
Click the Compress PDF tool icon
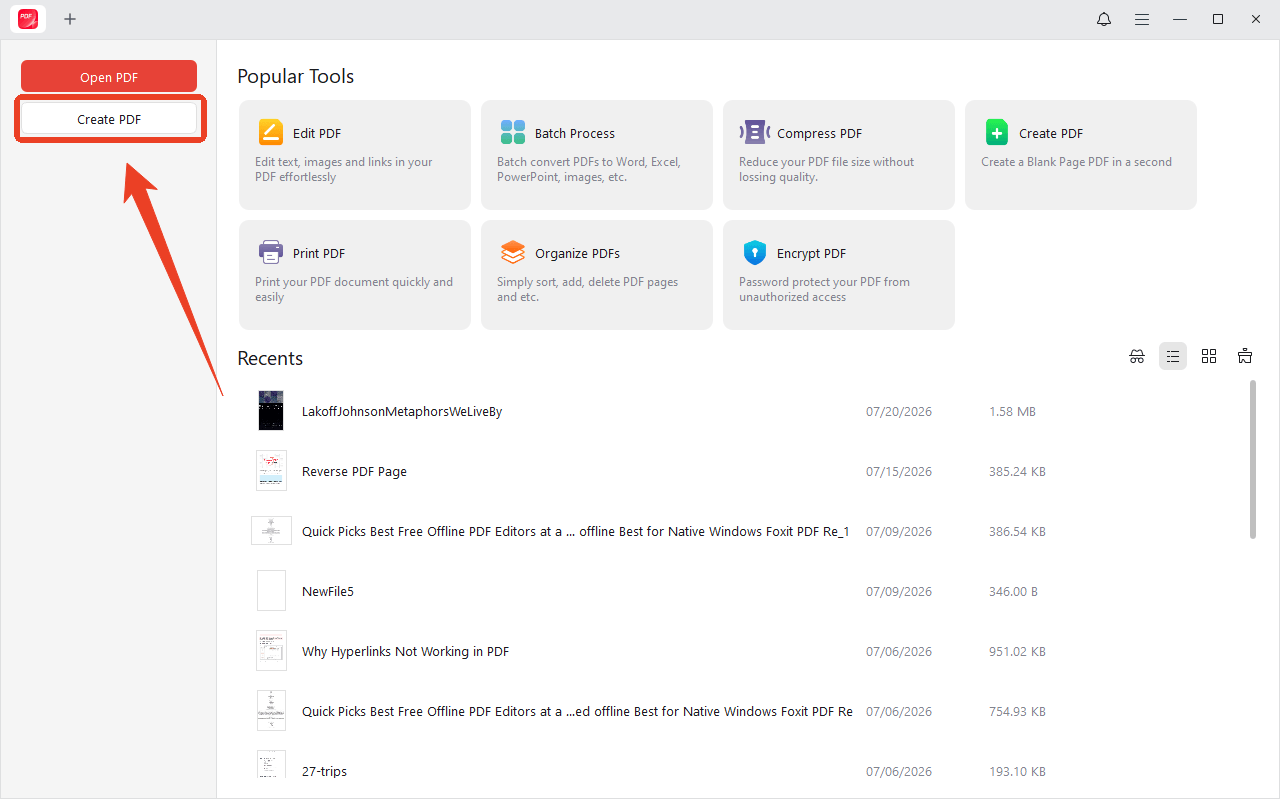[x=755, y=132]
